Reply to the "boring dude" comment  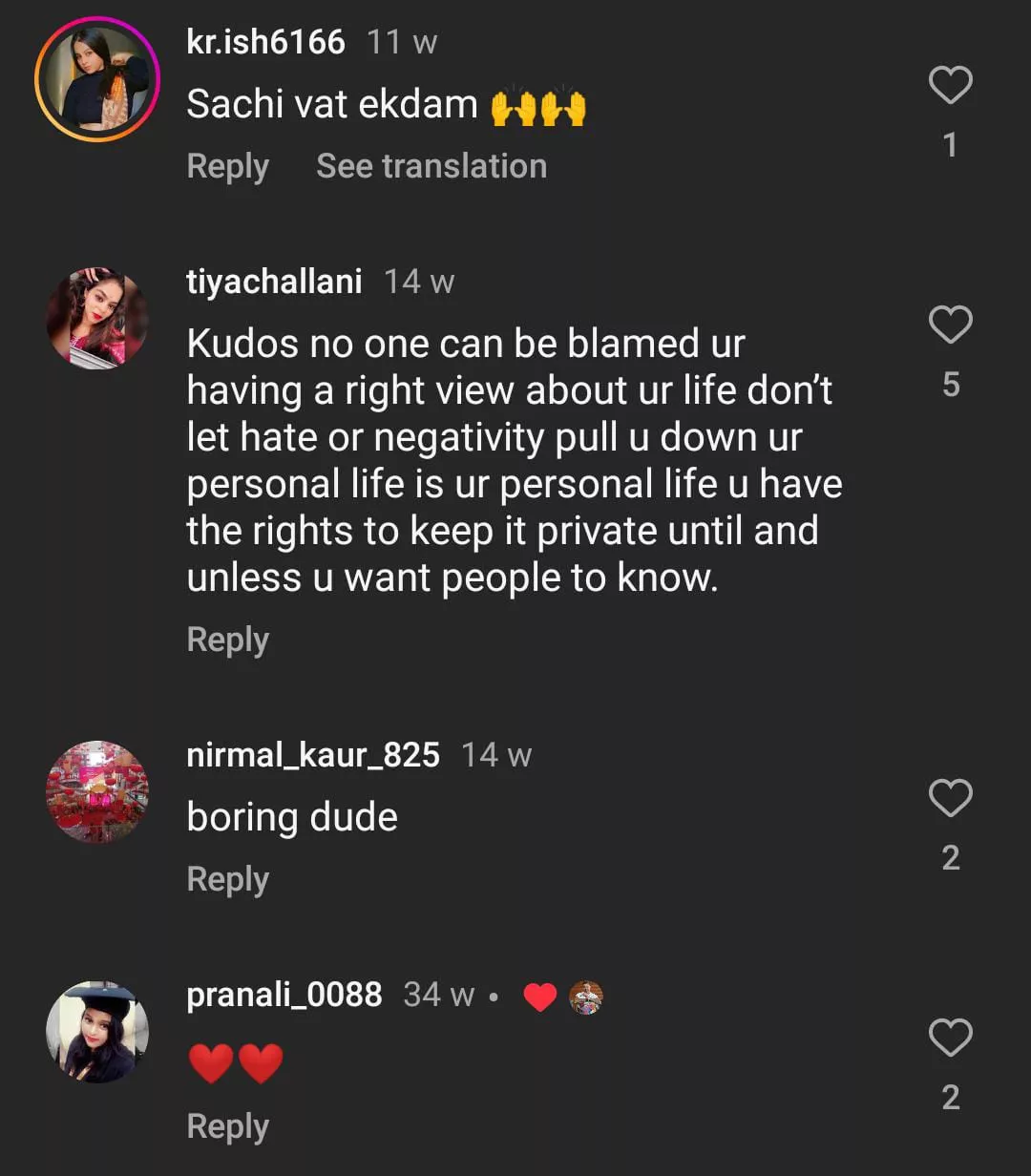[x=227, y=879]
